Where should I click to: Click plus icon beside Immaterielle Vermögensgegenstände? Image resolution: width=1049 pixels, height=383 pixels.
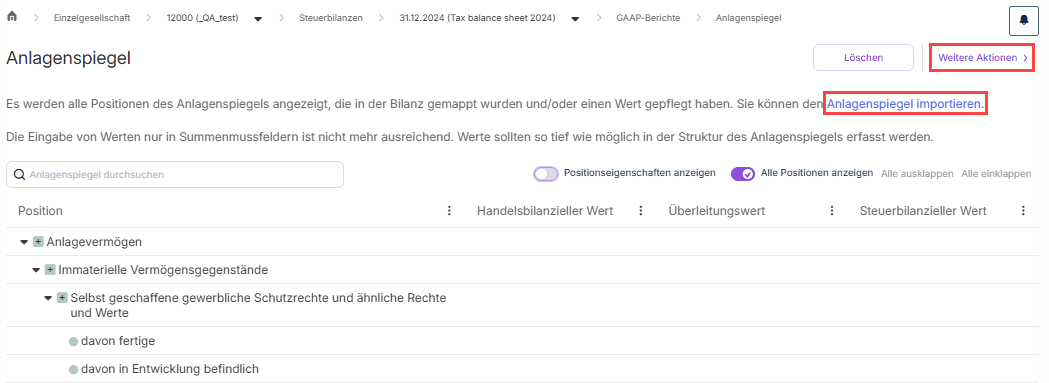pos(50,270)
